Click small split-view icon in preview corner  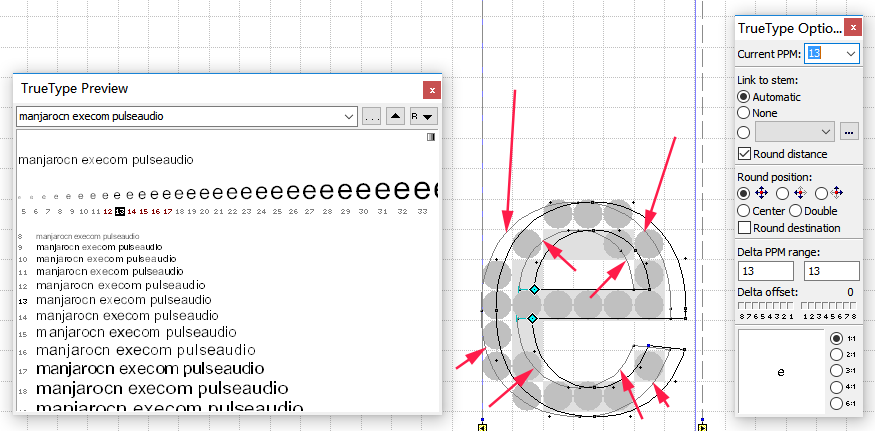tap(431, 137)
